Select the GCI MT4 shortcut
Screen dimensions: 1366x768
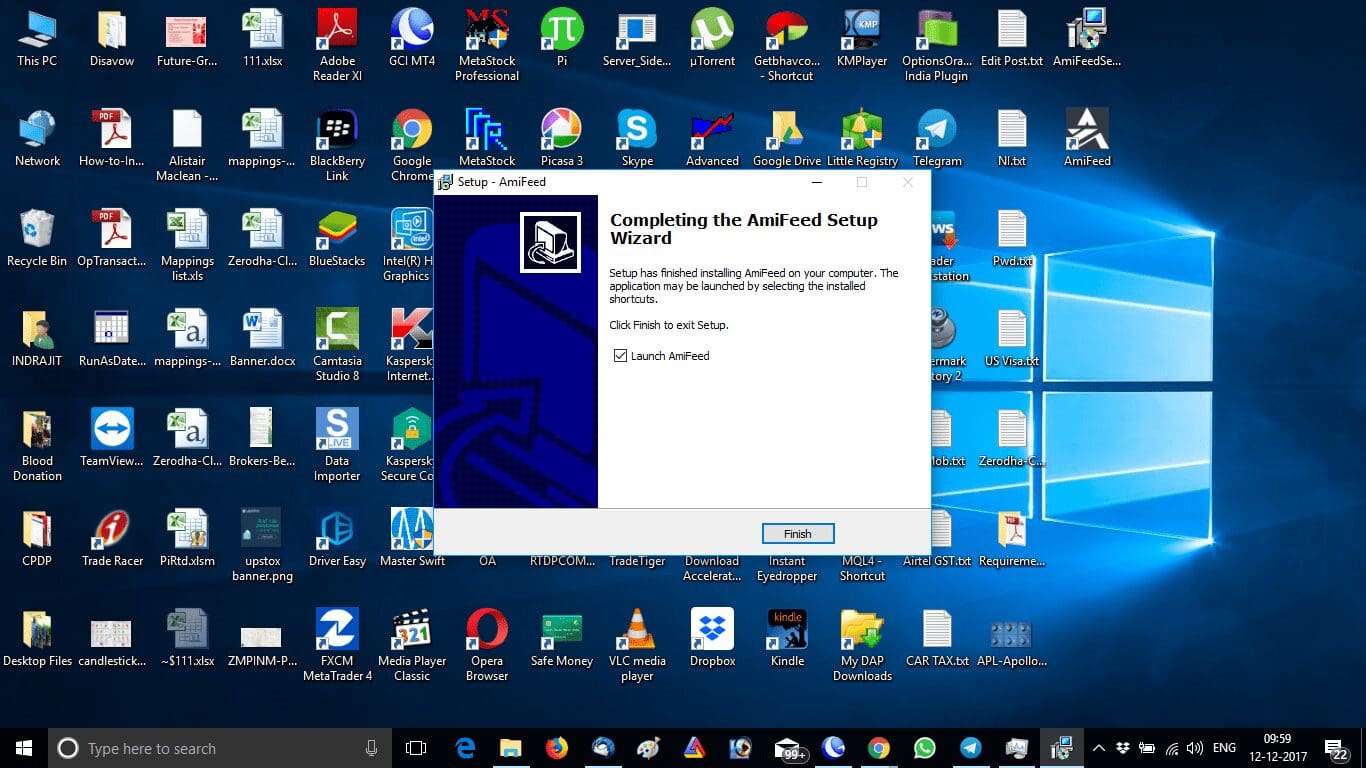click(412, 38)
